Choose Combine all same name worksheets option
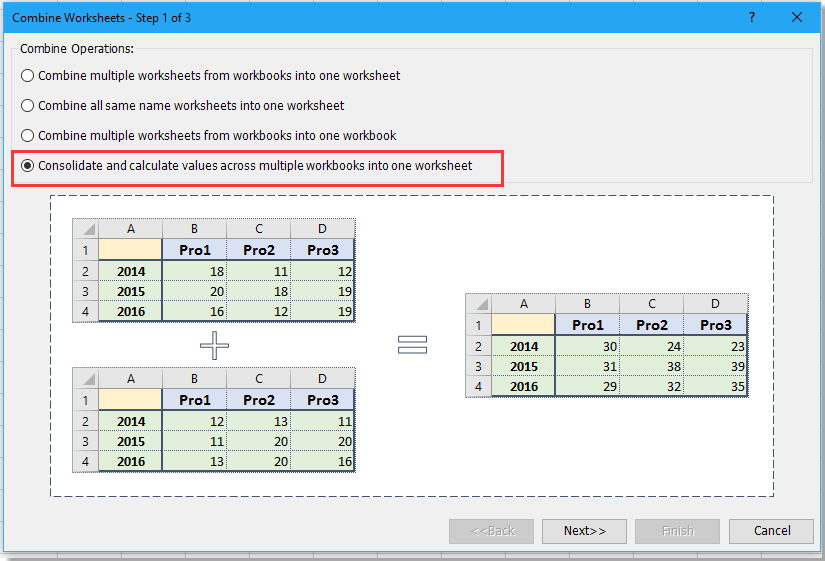This screenshot has height=561, width=825. [28, 105]
